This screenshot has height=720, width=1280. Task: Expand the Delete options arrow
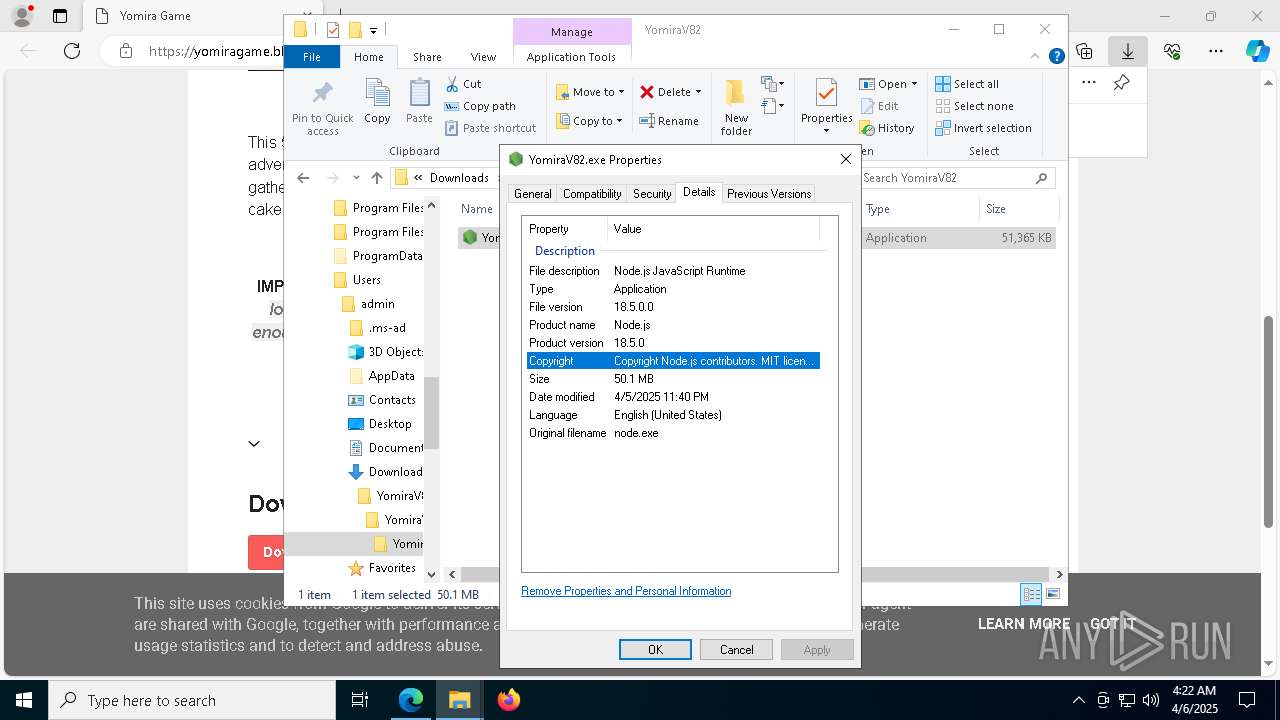[698, 92]
